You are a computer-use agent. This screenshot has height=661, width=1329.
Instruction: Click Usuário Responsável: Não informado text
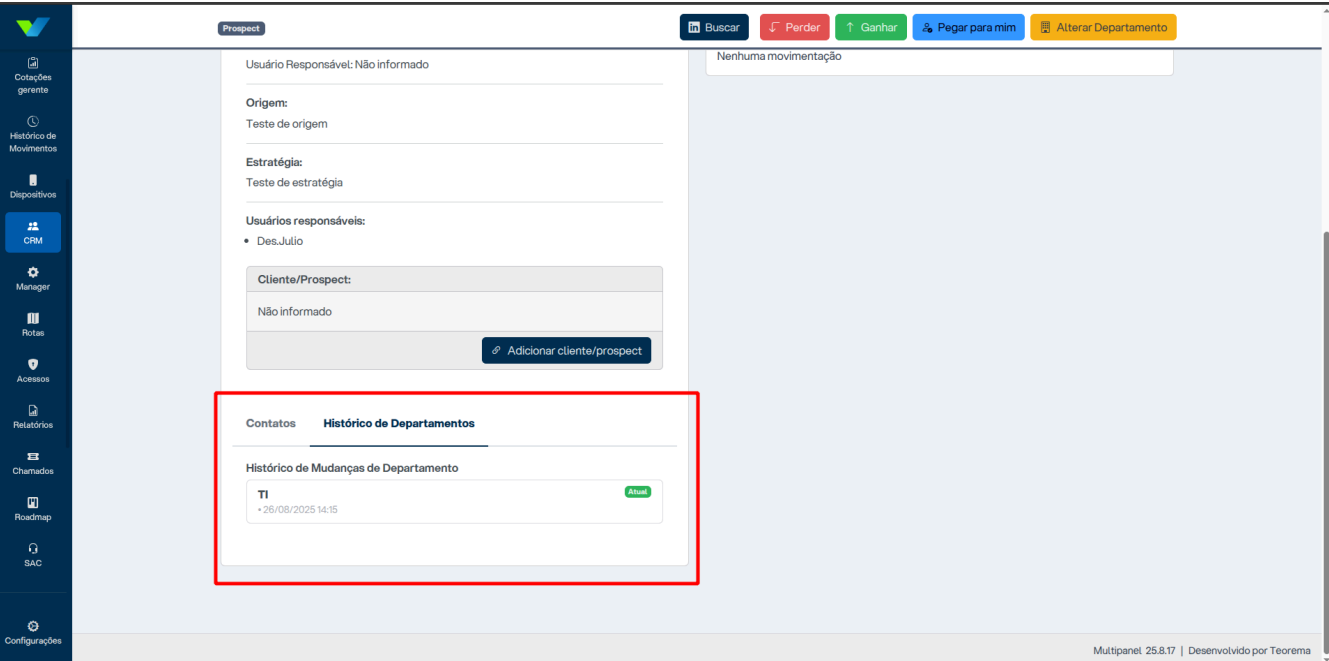[x=337, y=64]
